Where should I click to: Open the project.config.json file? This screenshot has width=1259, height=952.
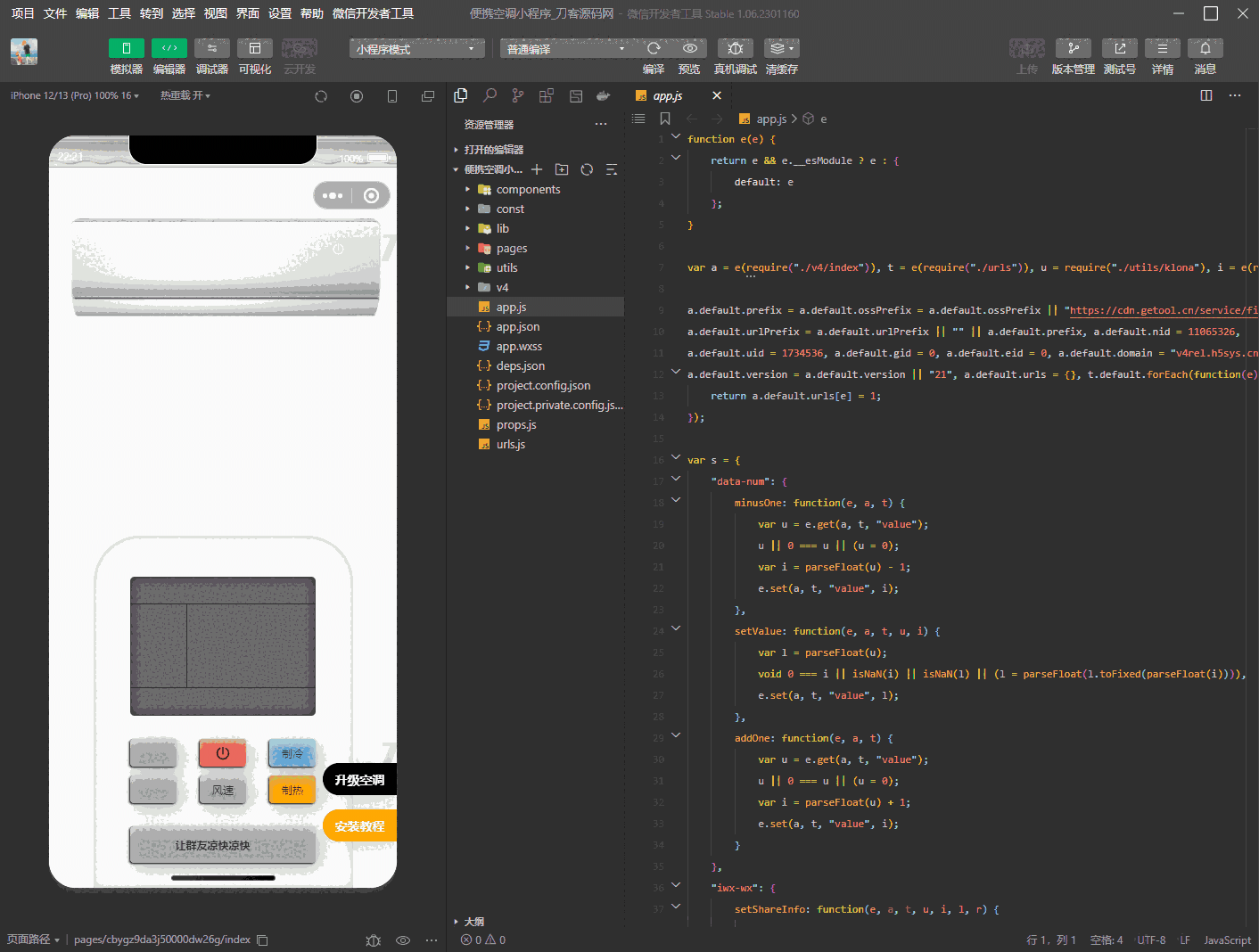[x=543, y=386]
